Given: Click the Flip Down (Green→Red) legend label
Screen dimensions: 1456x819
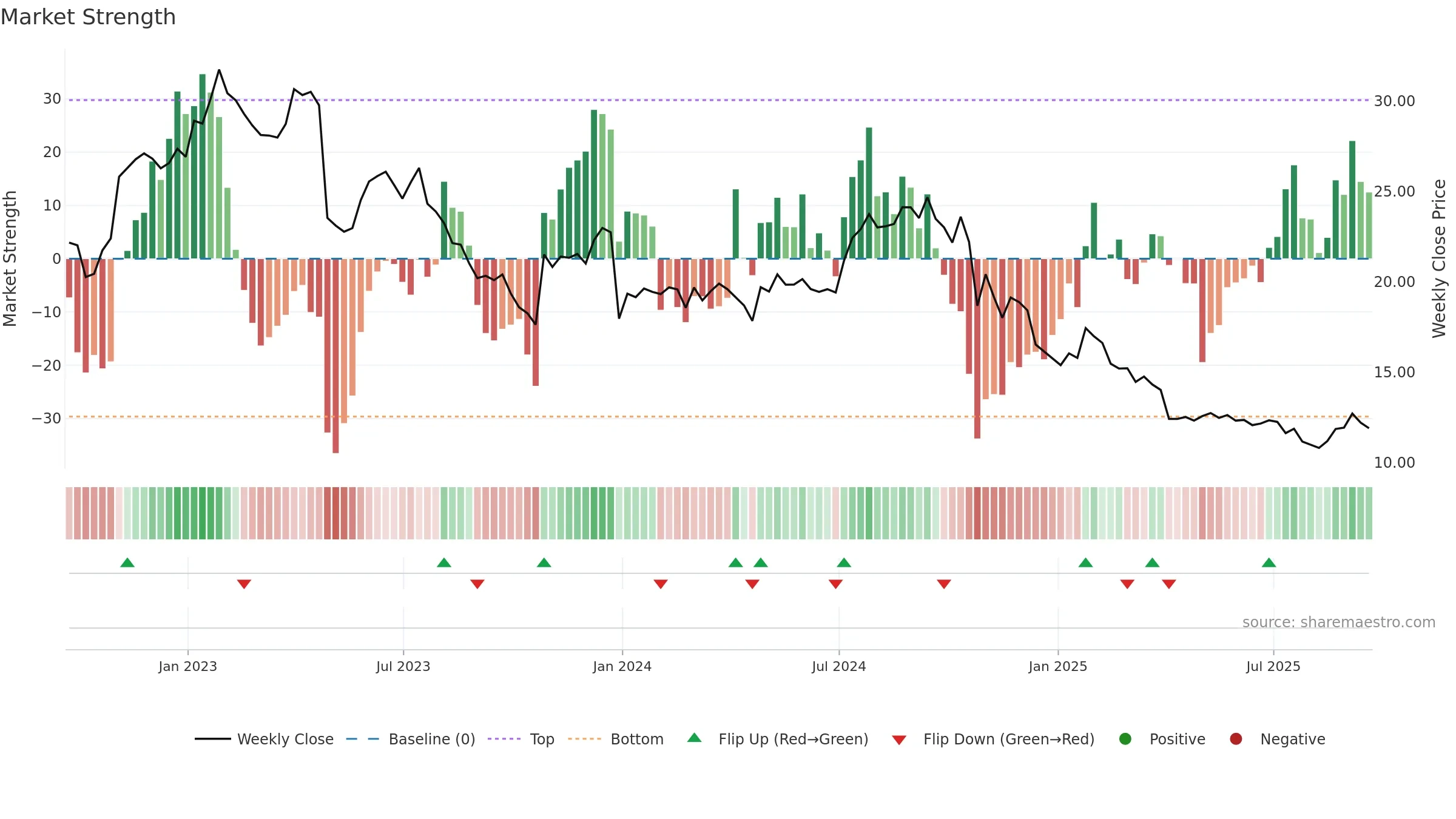Looking at the screenshot, I should [x=1009, y=739].
